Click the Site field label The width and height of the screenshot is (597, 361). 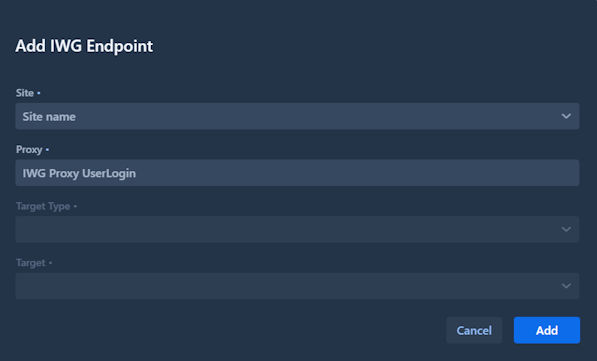pos(25,93)
